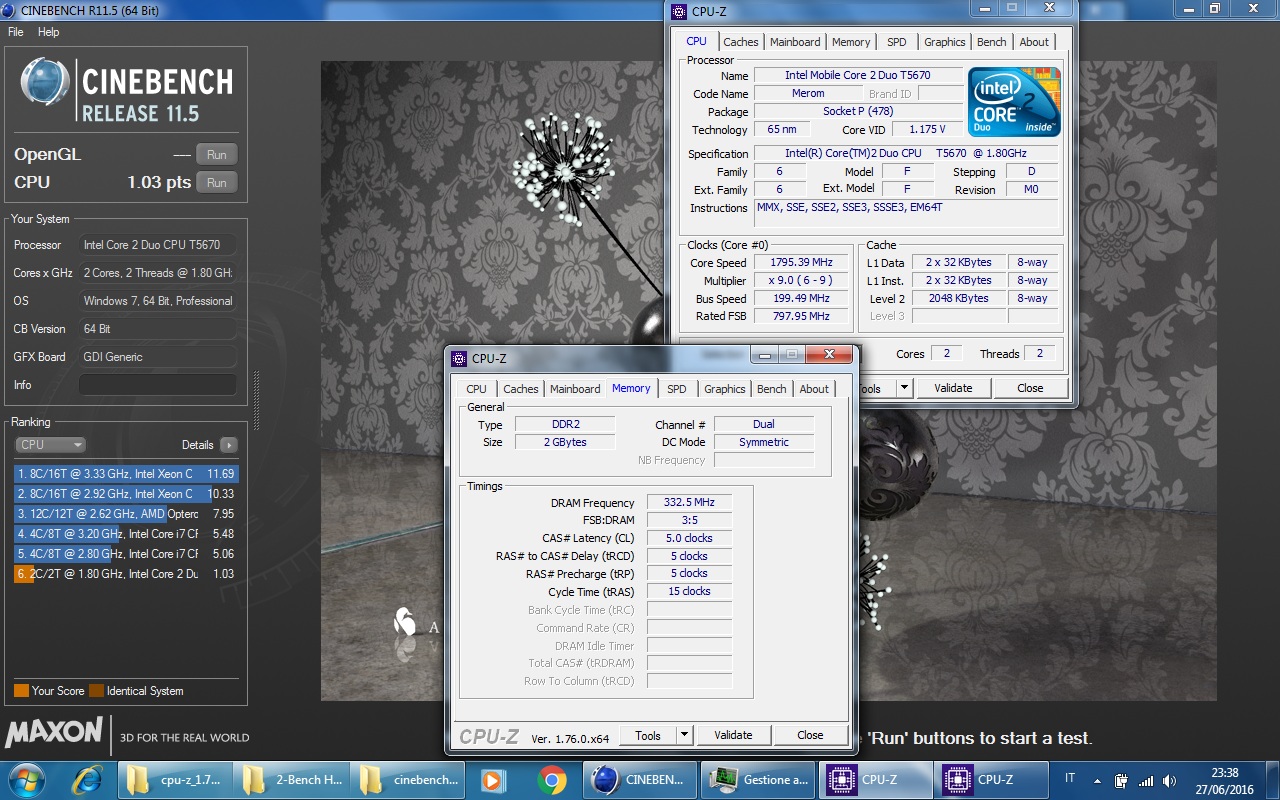Viewport: 1280px width, 800px height.
Task: Select ranking row 4C/8T @ 2.80 GHz
Action: point(126,554)
